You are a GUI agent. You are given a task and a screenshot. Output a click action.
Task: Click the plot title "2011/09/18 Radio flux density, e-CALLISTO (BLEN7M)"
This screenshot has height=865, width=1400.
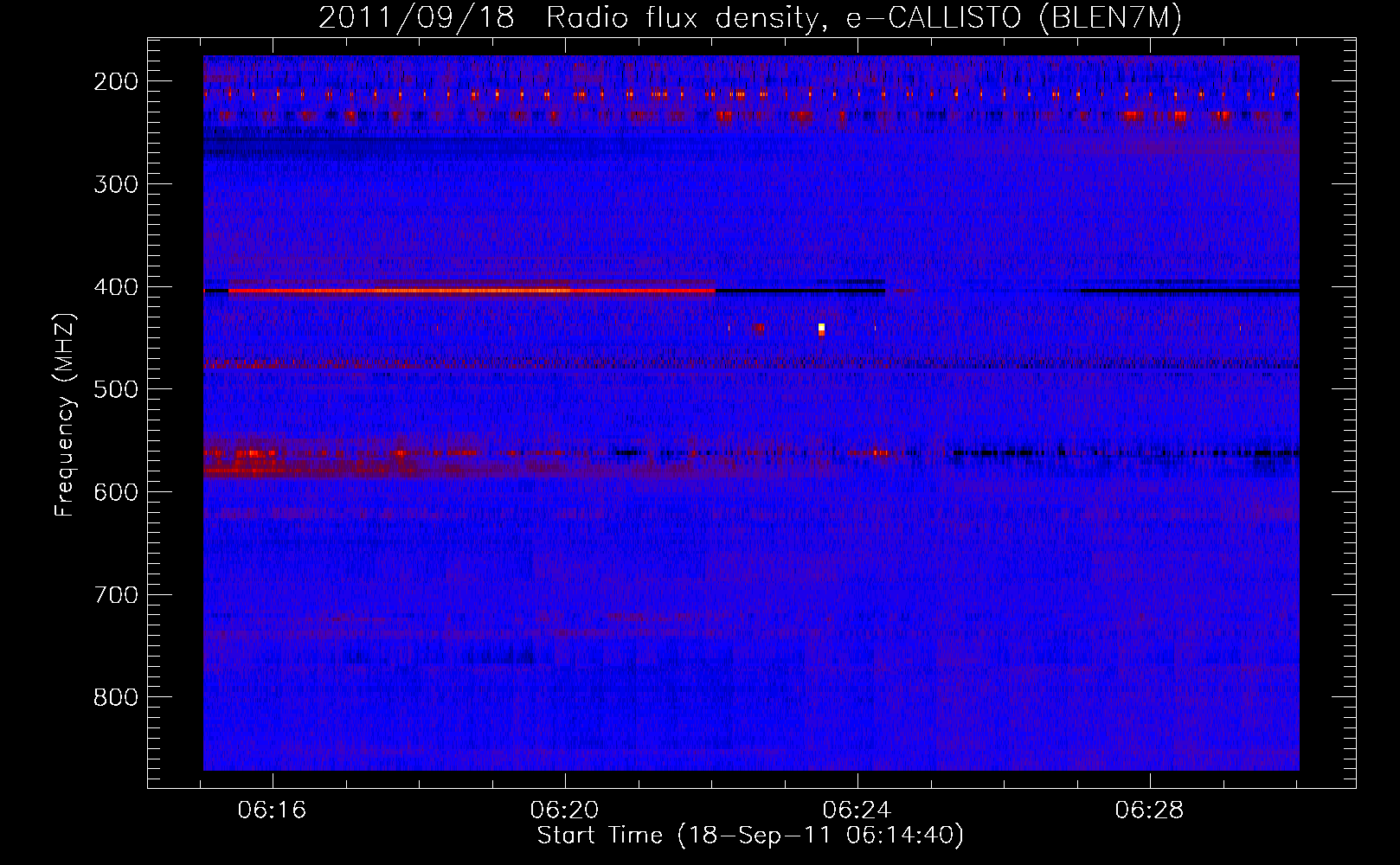(749, 18)
